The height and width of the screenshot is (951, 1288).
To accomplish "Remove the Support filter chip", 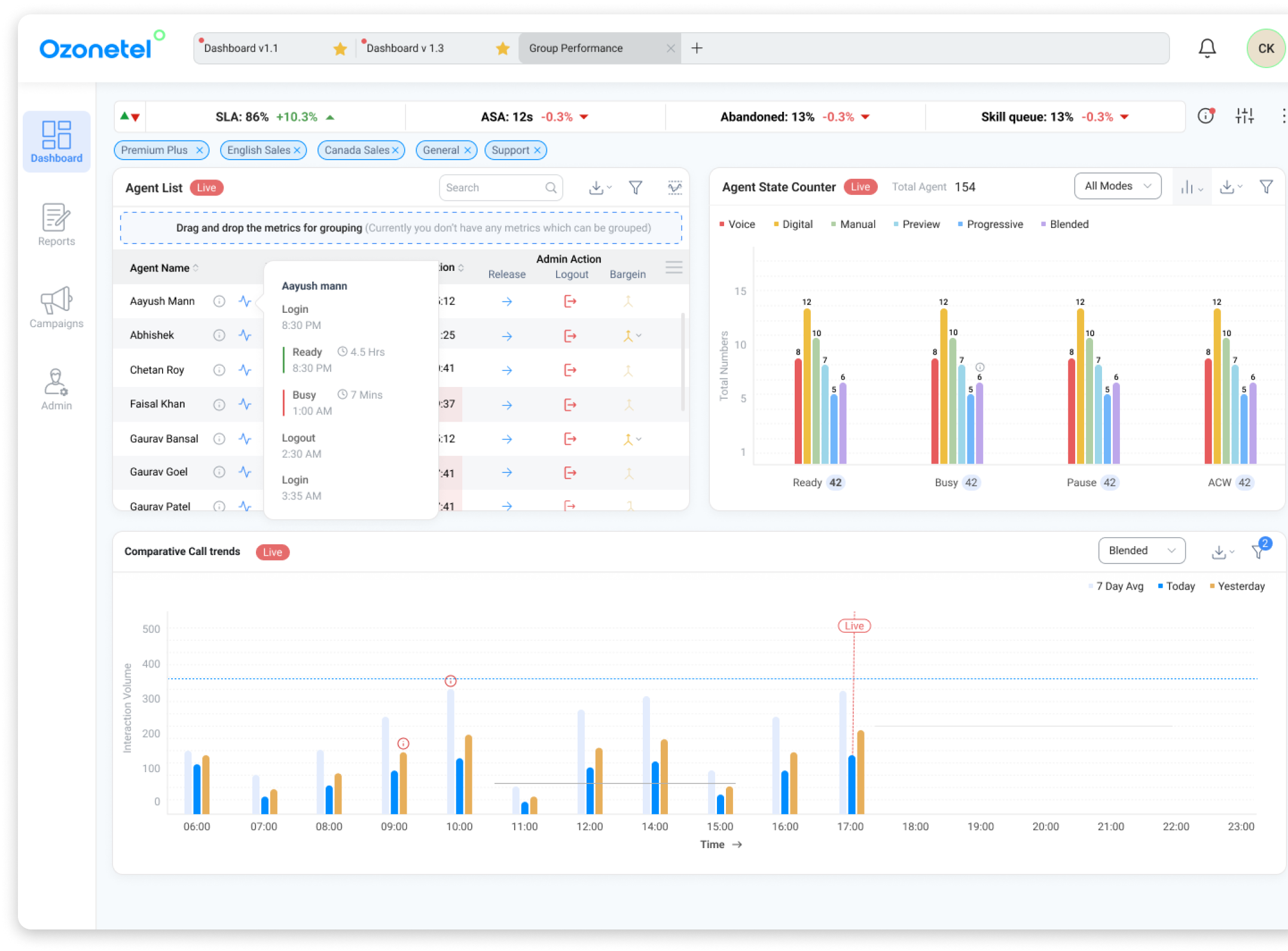I will [x=538, y=150].
